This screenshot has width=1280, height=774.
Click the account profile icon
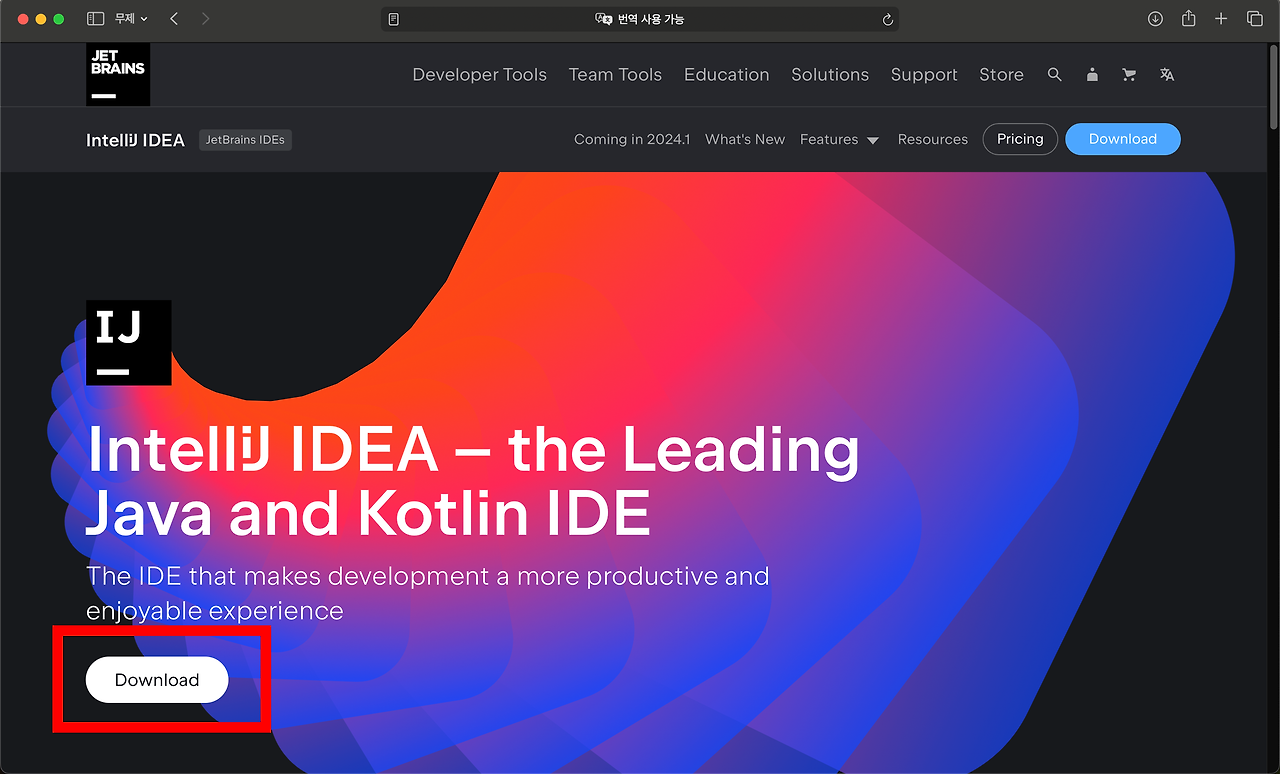(1092, 74)
